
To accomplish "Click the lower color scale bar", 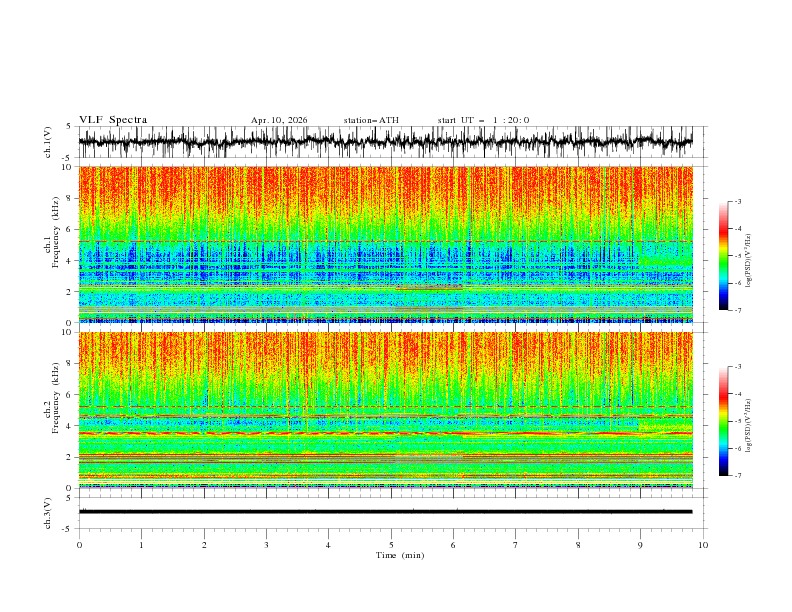I will [x=723, y=421].
